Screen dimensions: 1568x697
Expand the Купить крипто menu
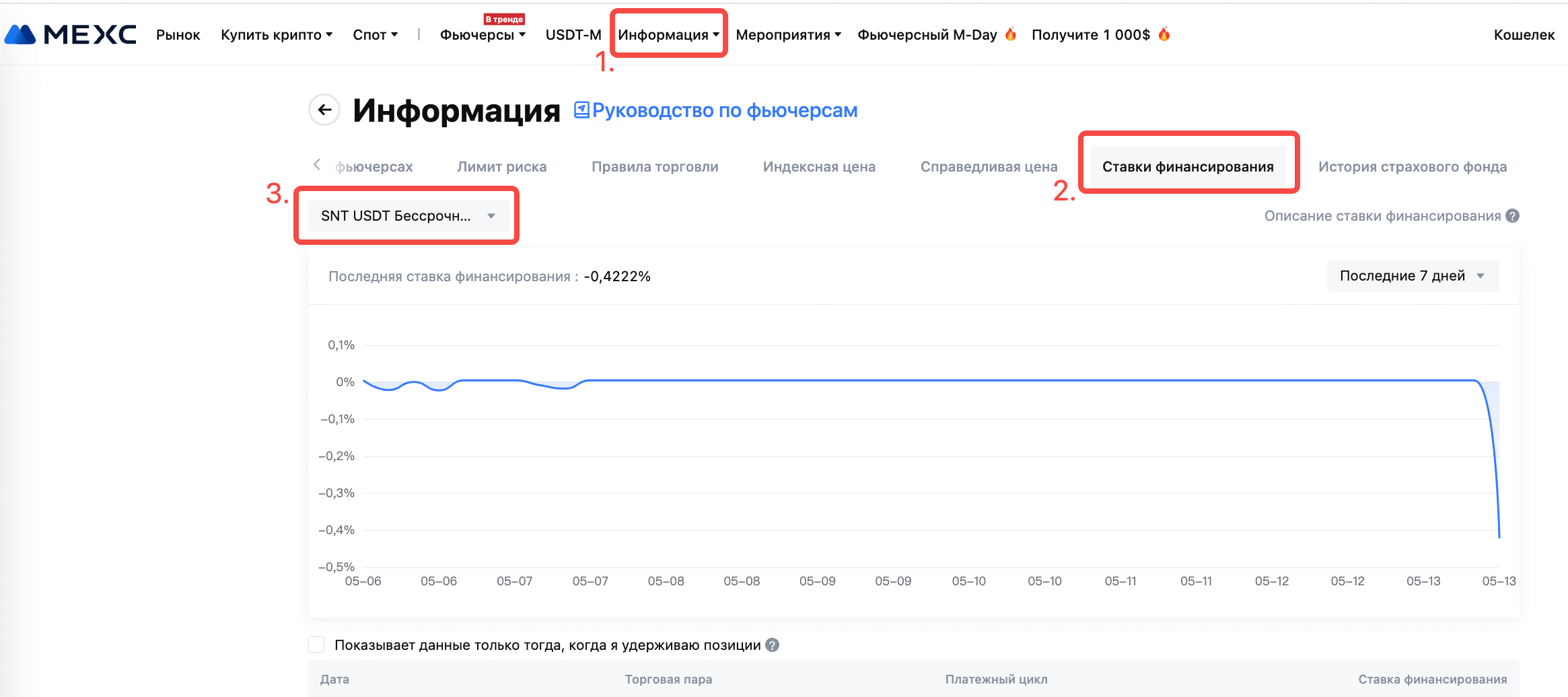coord(277,35)
